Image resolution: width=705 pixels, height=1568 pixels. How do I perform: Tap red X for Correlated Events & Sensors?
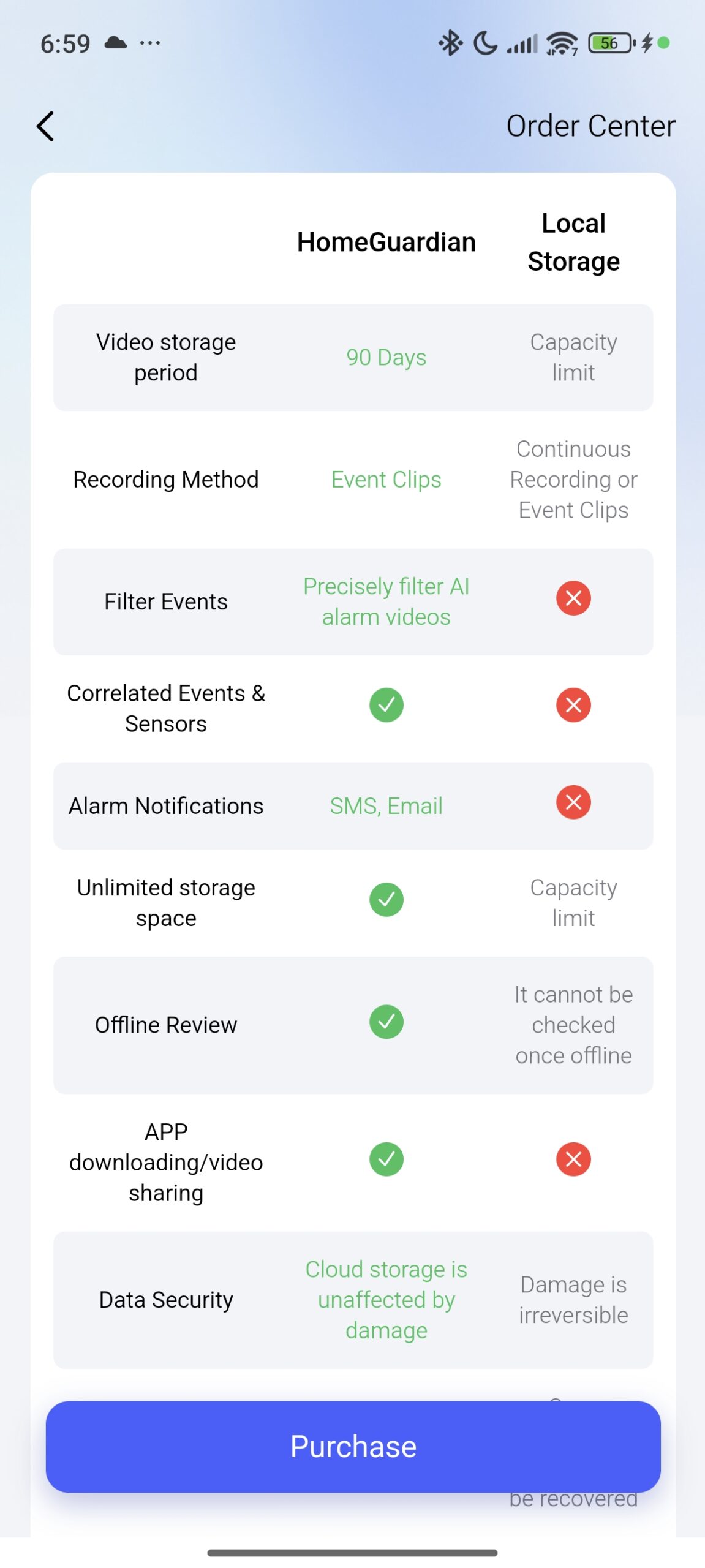click(x=573, y=705)
